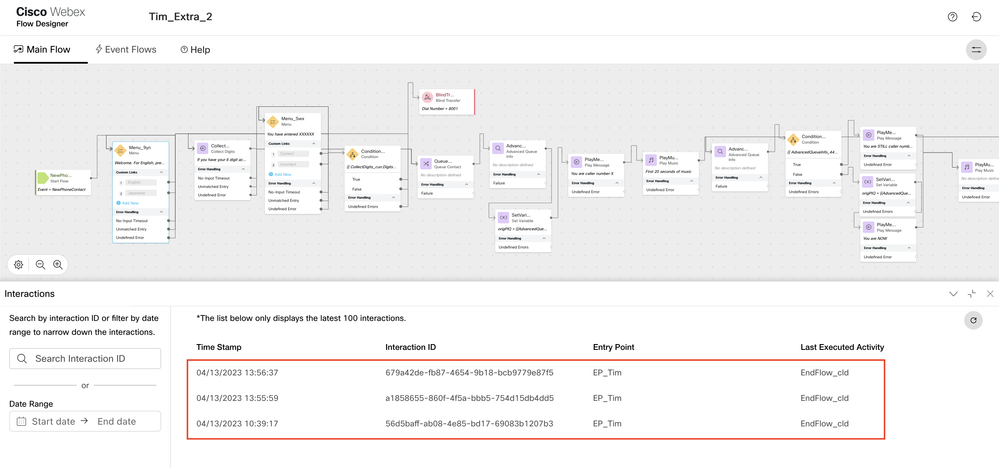The image size is (999, 468).
Task: Click the Cisco Webex Flow Designer logo
Action: point(50,17)
